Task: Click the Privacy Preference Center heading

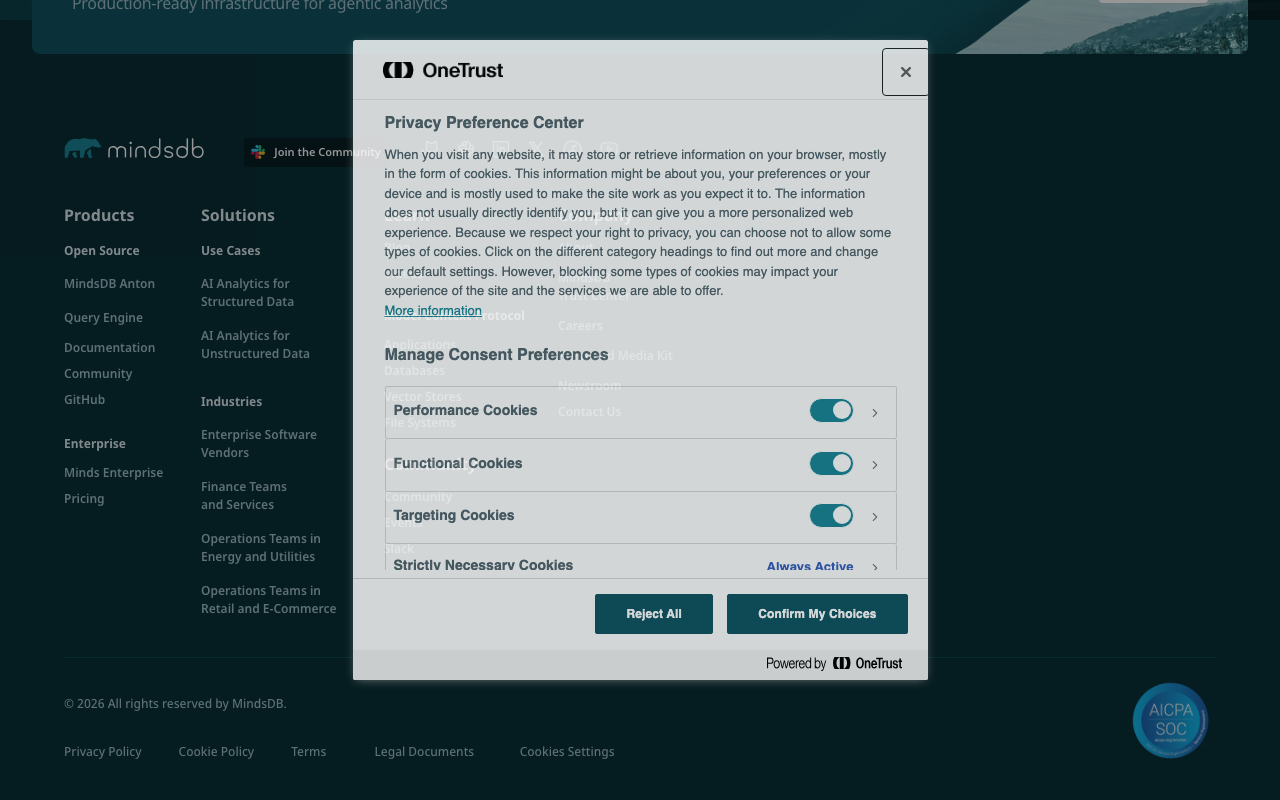Action: [484, 122]
